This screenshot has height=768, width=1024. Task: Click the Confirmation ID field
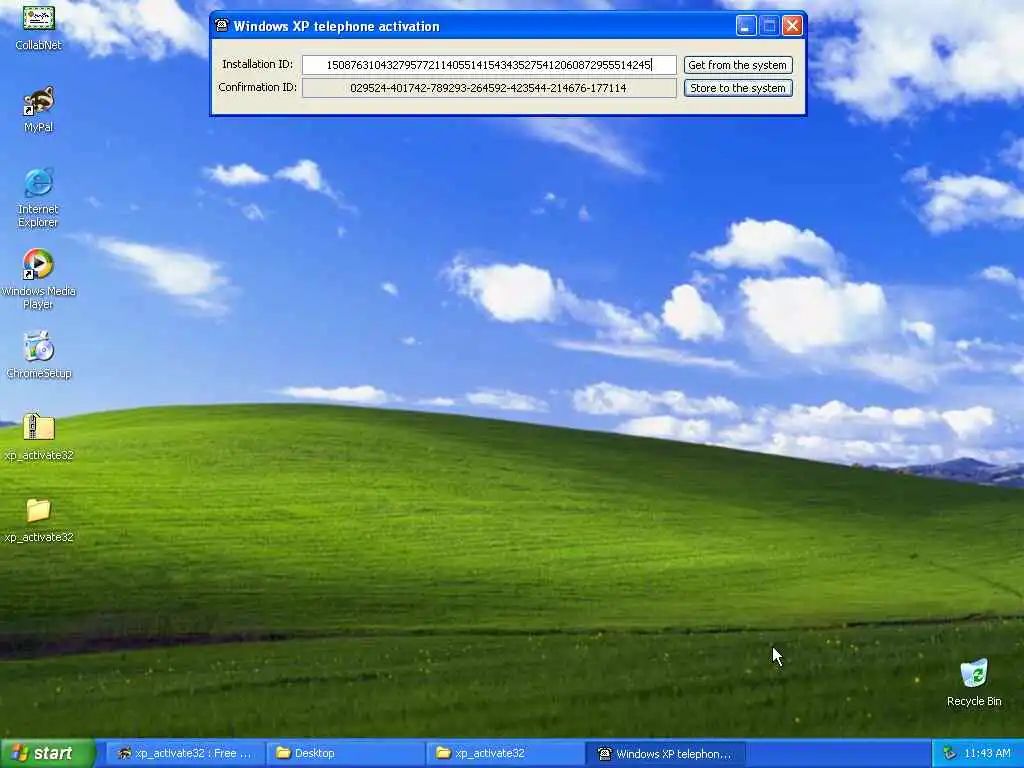(x=488, y=88)
